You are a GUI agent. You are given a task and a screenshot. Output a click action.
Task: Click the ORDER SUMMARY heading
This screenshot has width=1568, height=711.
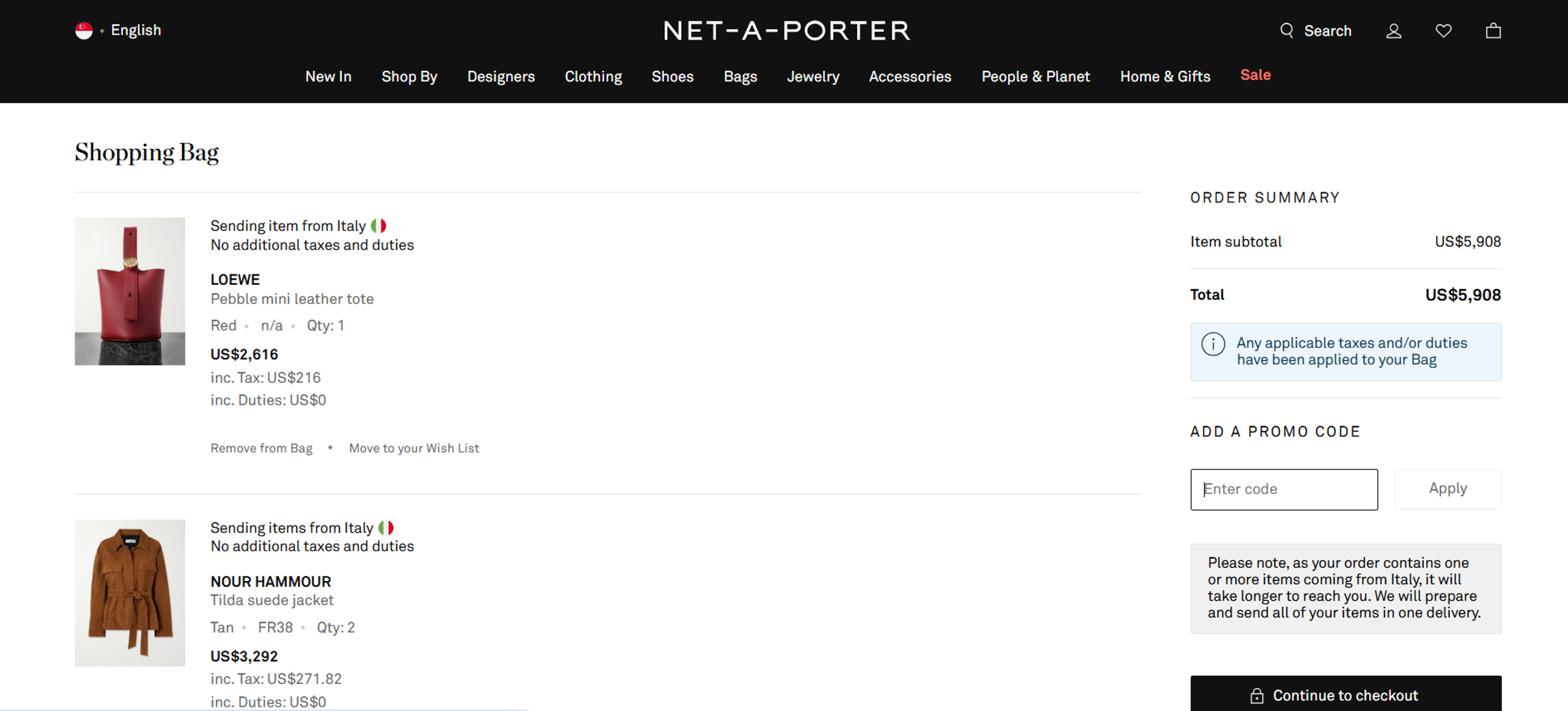point(1265,198)
